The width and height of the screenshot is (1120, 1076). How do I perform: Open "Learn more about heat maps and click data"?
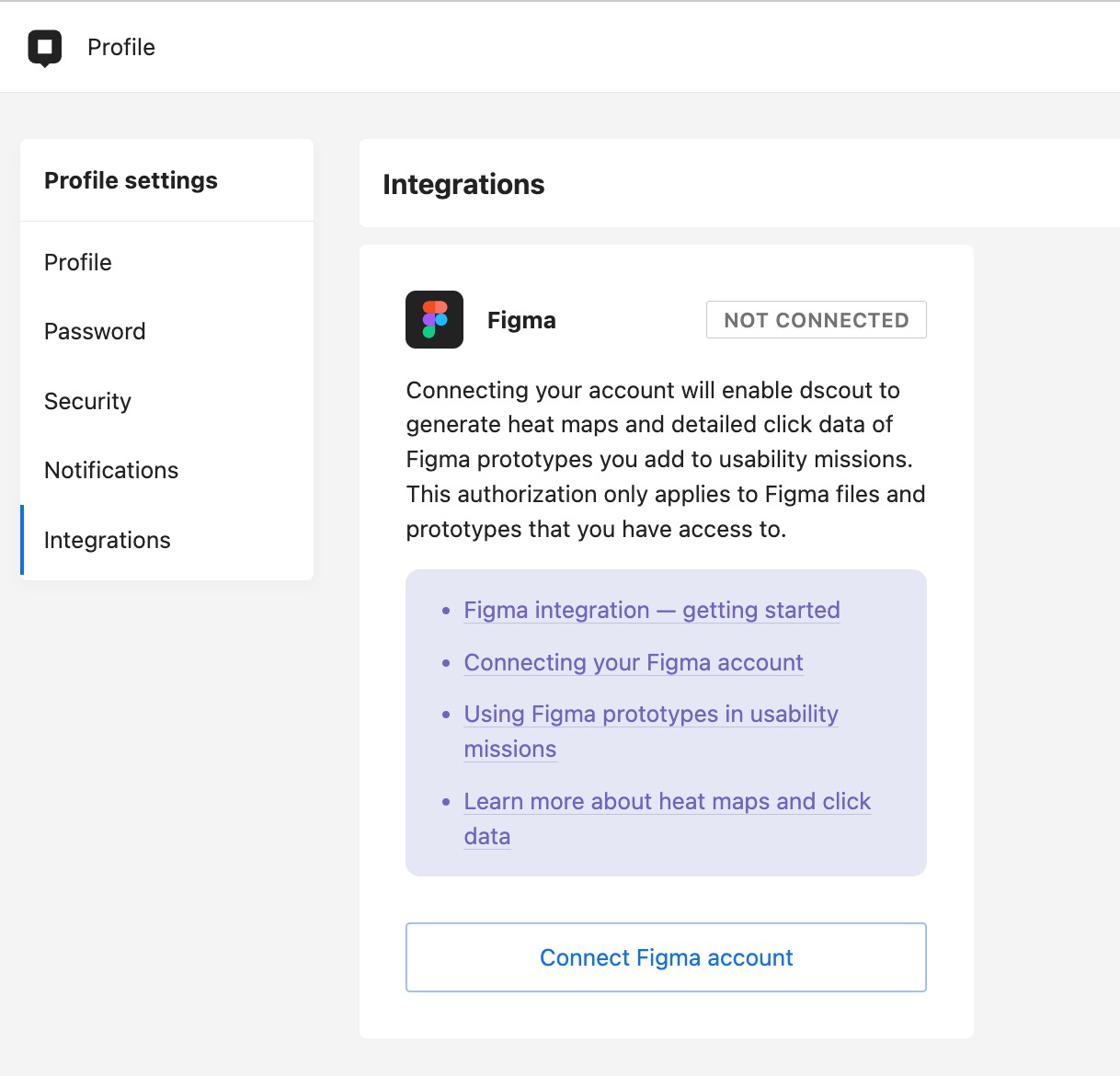coord(667,801)
